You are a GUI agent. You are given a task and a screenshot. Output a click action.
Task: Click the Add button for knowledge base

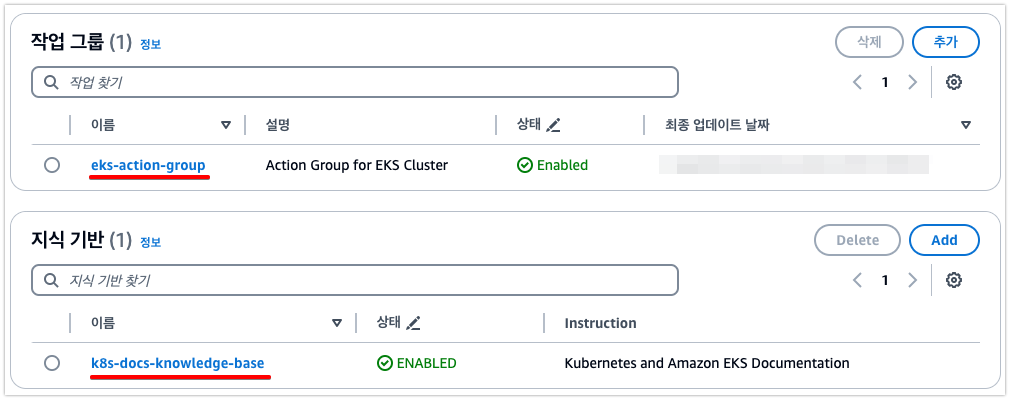point(944,240)
